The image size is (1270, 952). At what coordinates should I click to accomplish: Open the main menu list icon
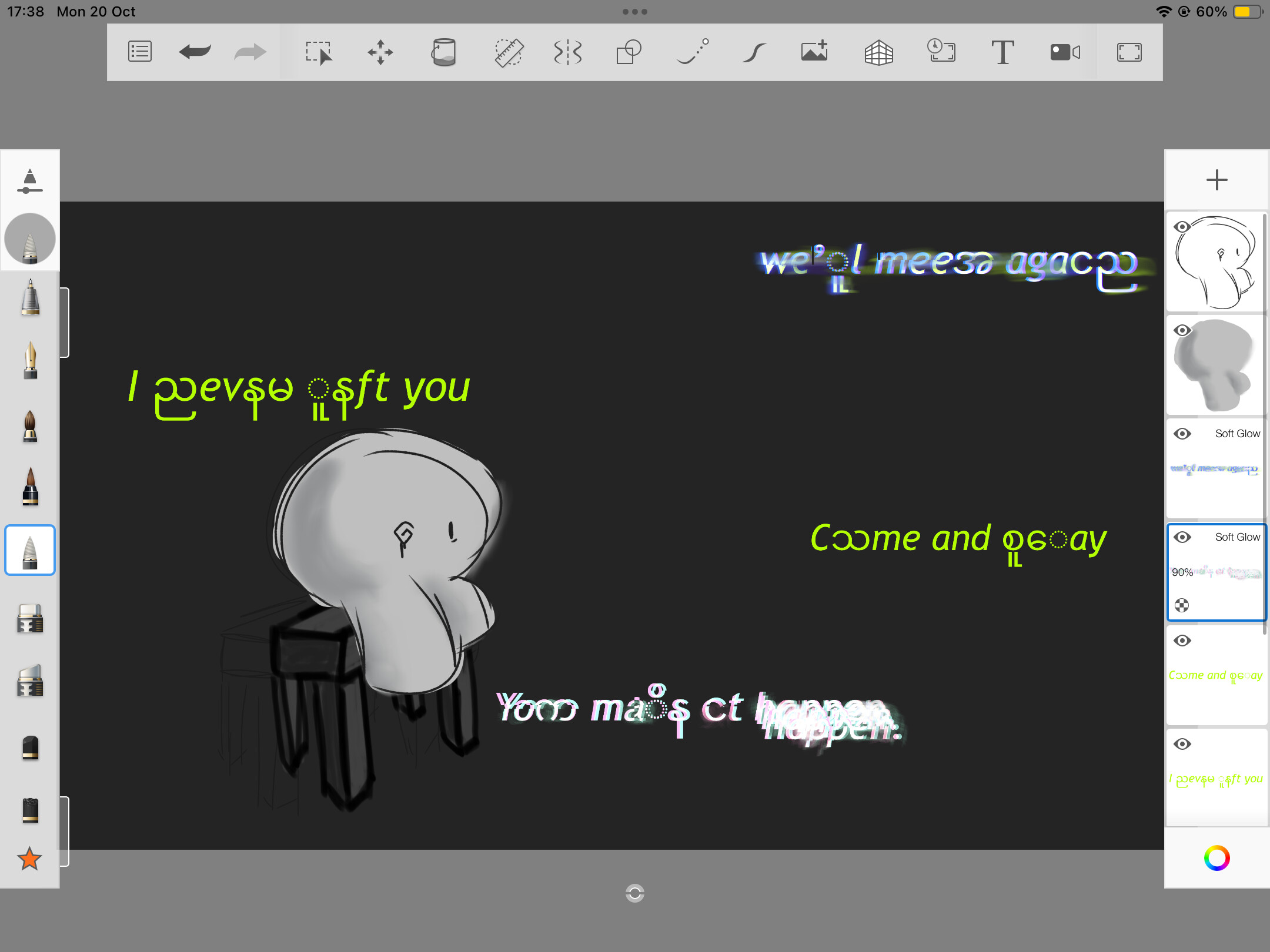point(140,52)
